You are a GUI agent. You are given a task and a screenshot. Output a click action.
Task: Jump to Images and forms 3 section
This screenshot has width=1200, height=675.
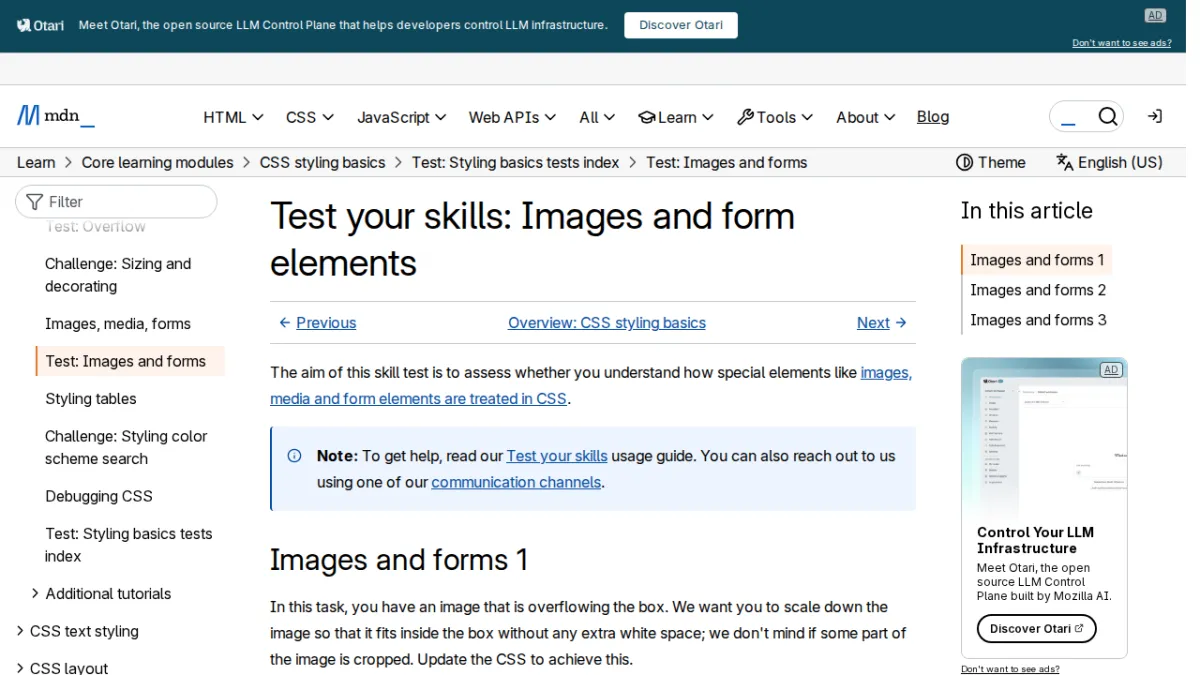[x=1038, y=320]
